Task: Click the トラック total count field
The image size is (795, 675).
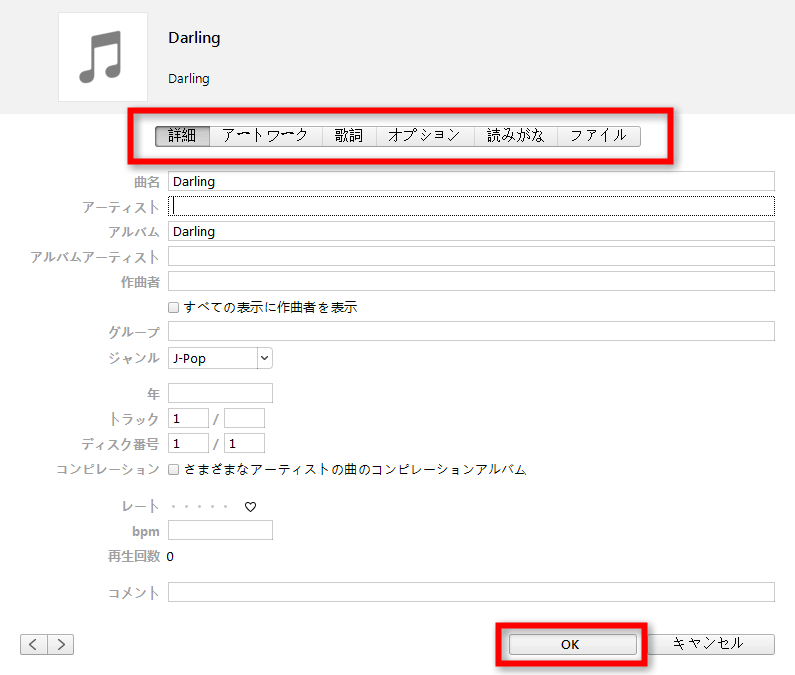Action: 244,418
